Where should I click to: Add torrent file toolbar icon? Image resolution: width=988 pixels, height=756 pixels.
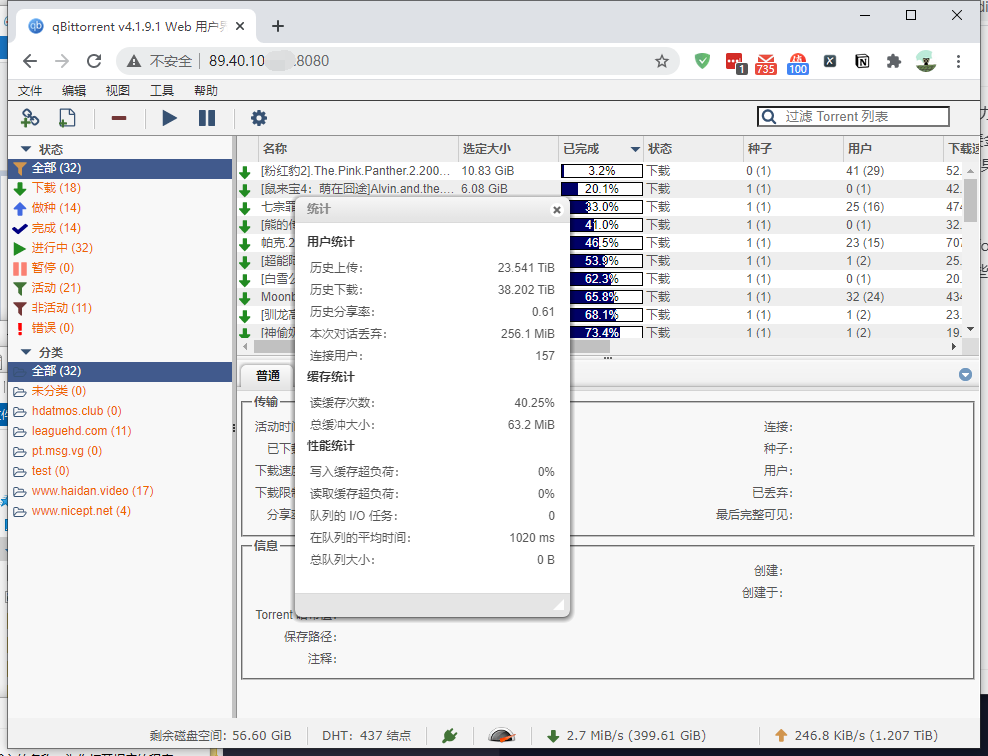click(x=67, y=118)
